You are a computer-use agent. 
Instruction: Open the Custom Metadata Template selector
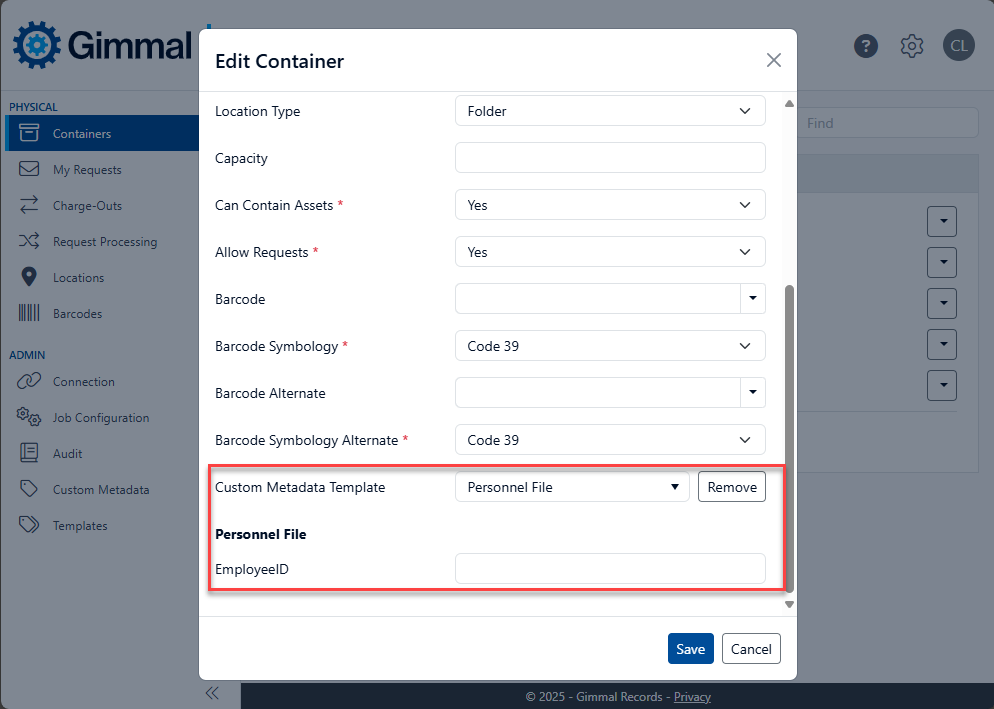572,487
